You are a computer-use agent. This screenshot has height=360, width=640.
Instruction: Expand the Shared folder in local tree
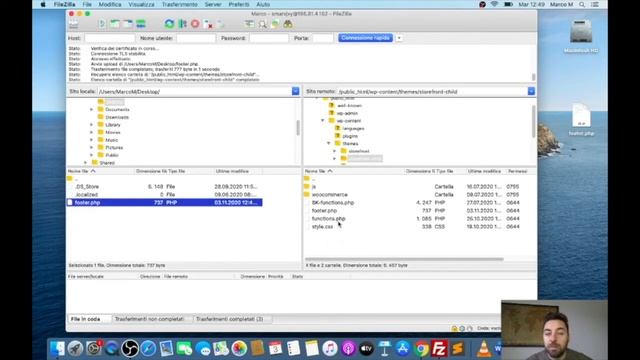[85, 163]
